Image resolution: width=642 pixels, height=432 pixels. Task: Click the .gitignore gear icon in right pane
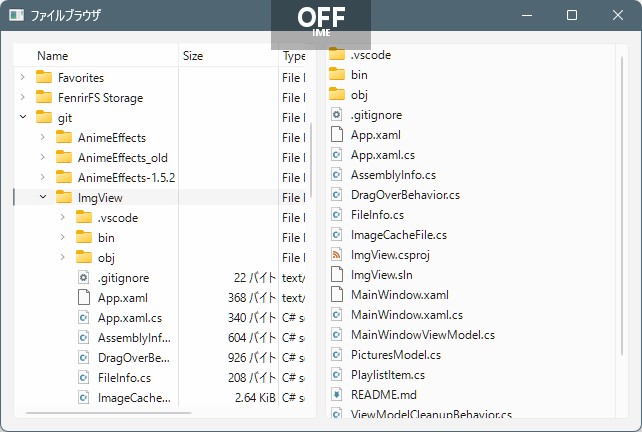click(336, 115)
